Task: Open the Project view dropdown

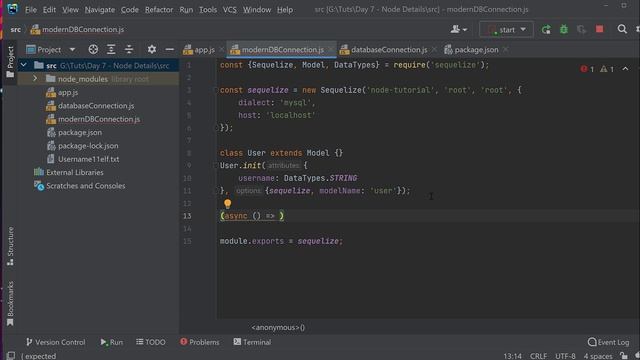Action: (72, 49)
